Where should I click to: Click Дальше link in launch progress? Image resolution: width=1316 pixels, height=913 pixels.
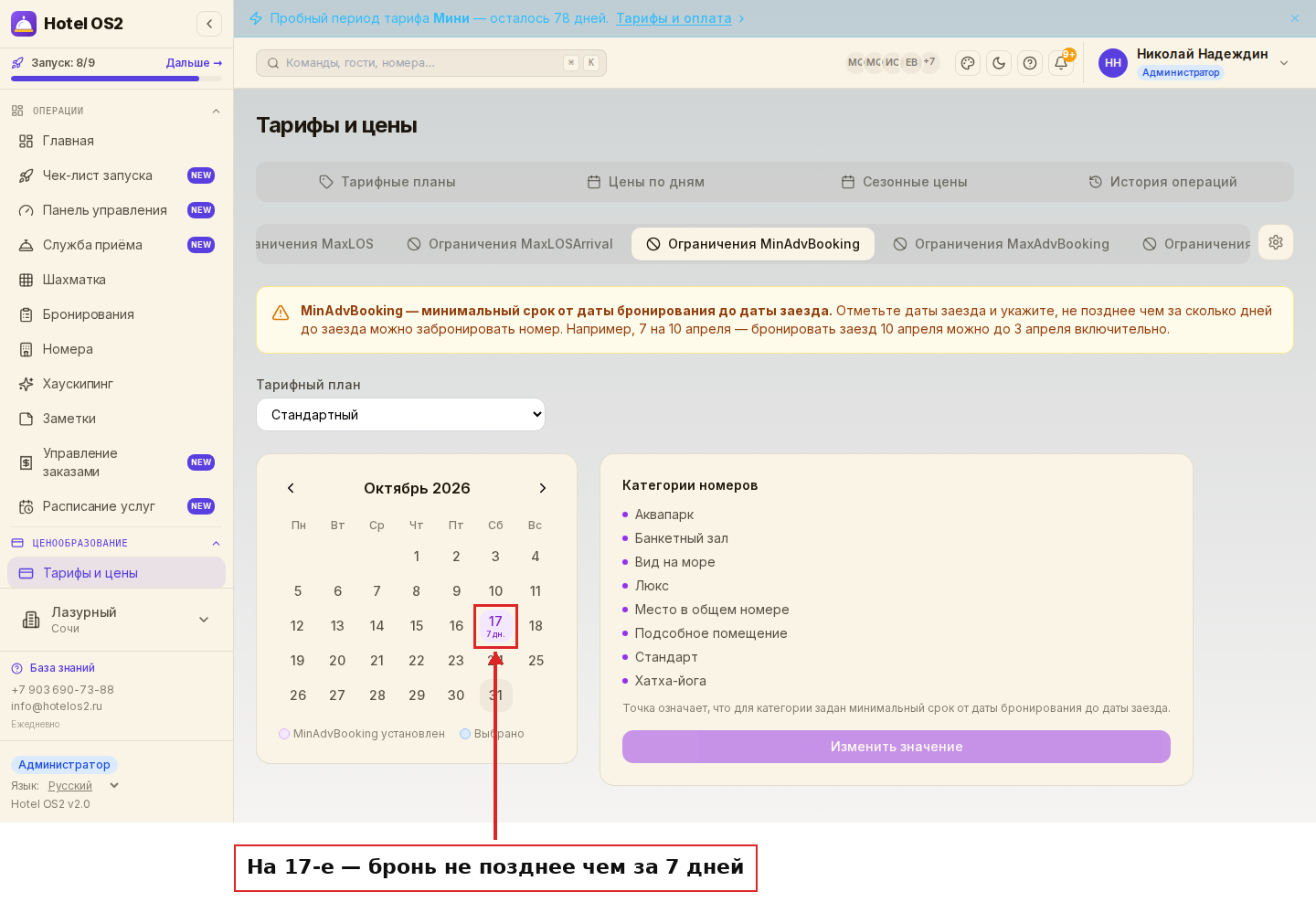click(x=194, y=63)
